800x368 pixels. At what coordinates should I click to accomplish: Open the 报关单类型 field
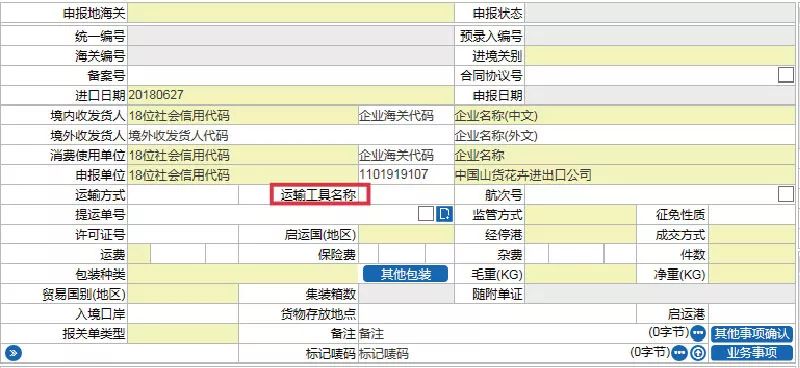pyautogui.click(x=183, y=334)
